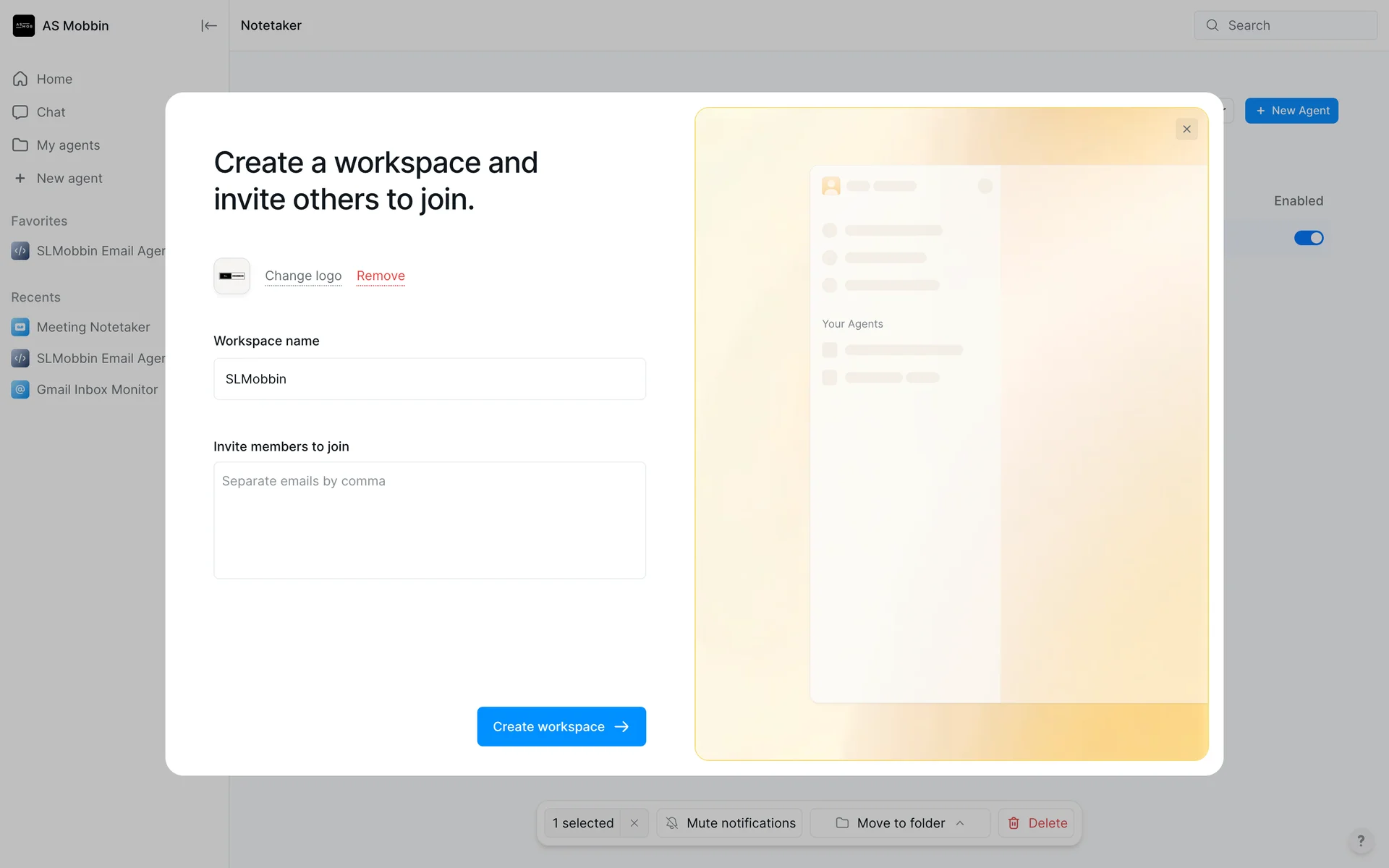The width and height of the screenshot is (1389, 868).
Task: Collapse the sidebar with arrow icon
Action: click(208, 26)
